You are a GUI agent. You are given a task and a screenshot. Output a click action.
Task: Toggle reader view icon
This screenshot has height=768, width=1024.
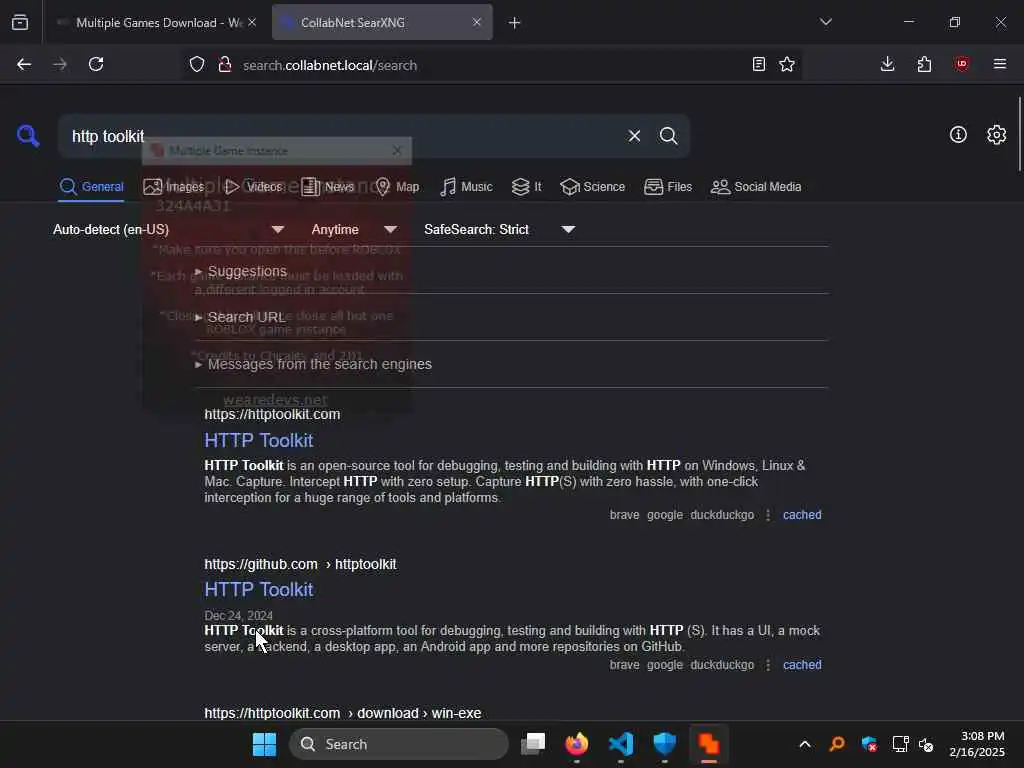coord(758,64)
